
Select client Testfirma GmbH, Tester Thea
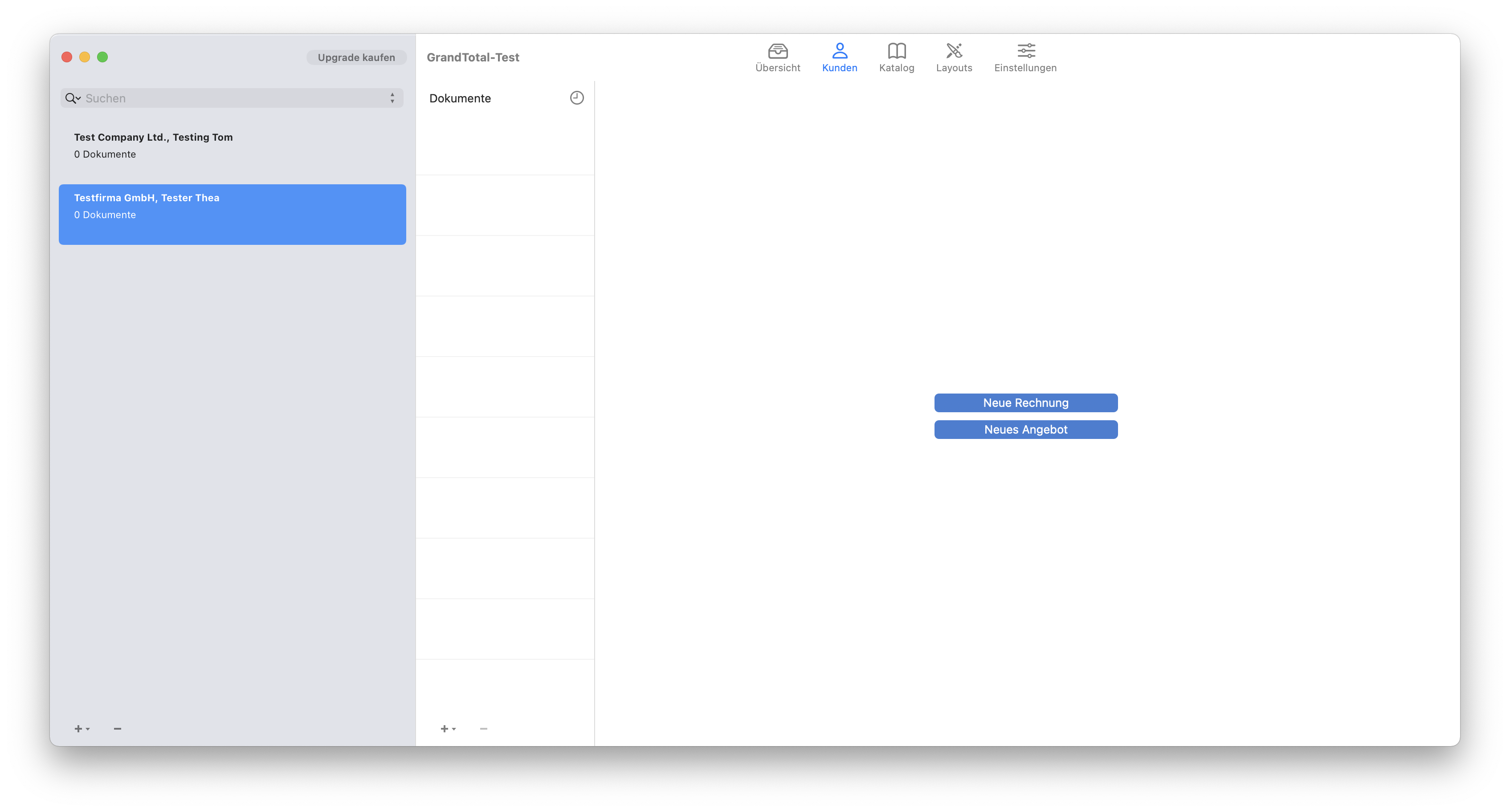click(232, 214)
